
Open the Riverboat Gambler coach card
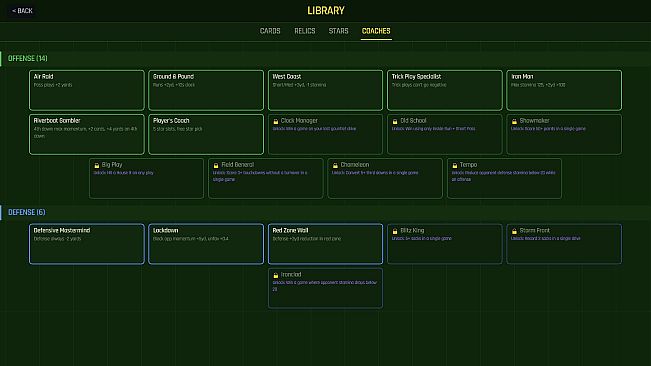coord(87,134)
